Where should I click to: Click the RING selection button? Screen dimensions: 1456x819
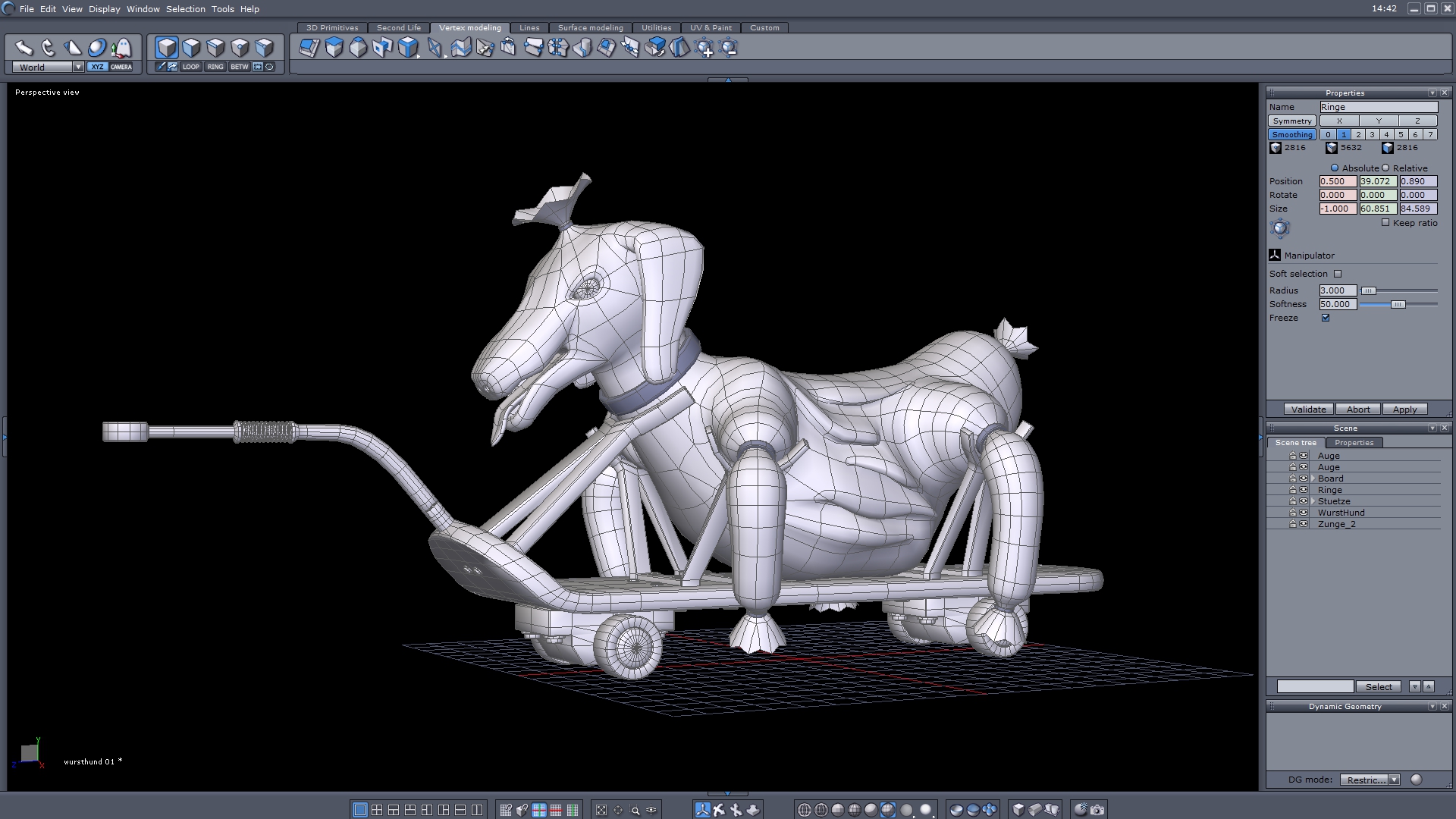pos(215,67)
